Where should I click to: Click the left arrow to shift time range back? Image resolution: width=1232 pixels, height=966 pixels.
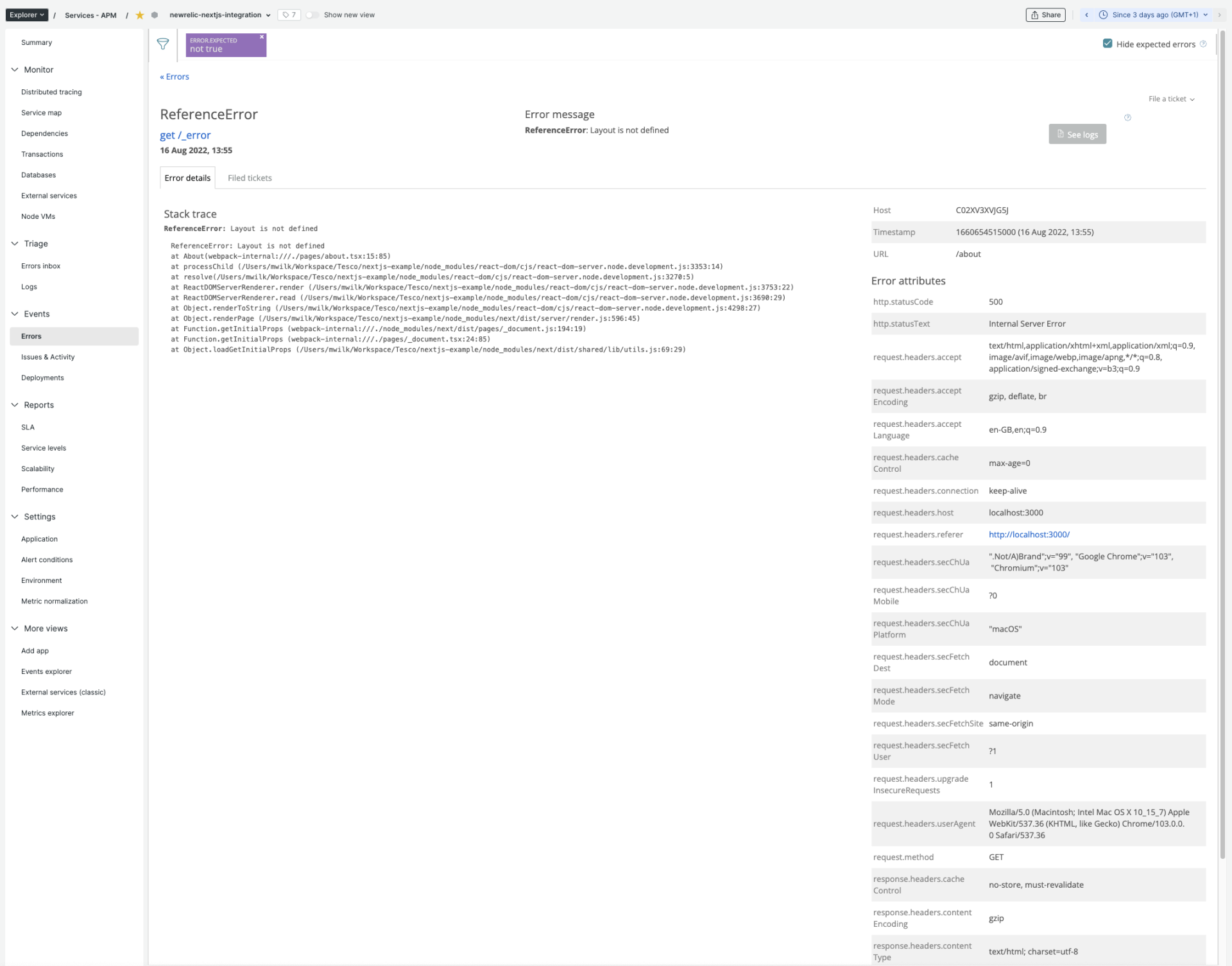[1086, 14]
